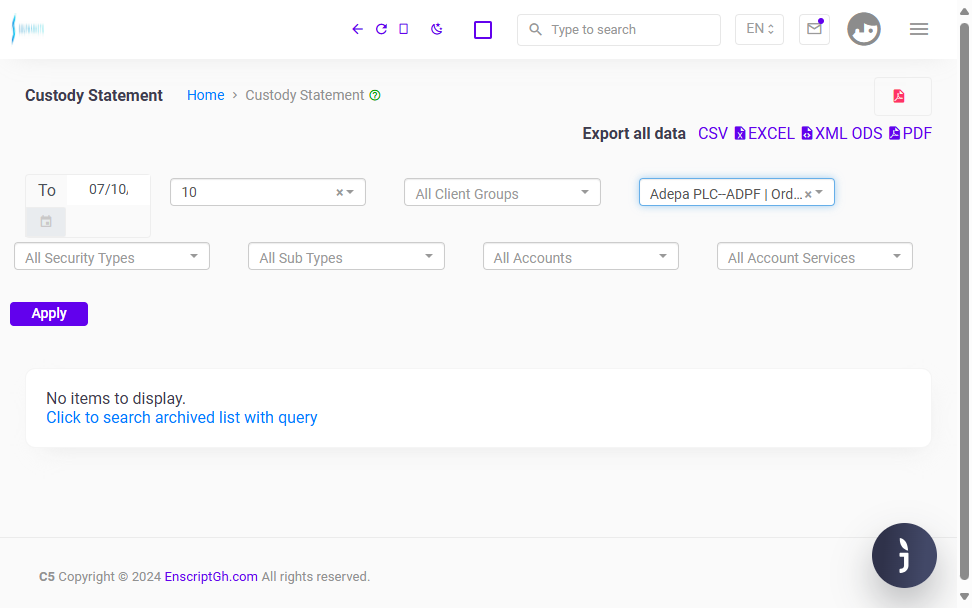Open All Security Types dropdown
The width and height of the screenshot is (972, 608).
tap(112, 257)
